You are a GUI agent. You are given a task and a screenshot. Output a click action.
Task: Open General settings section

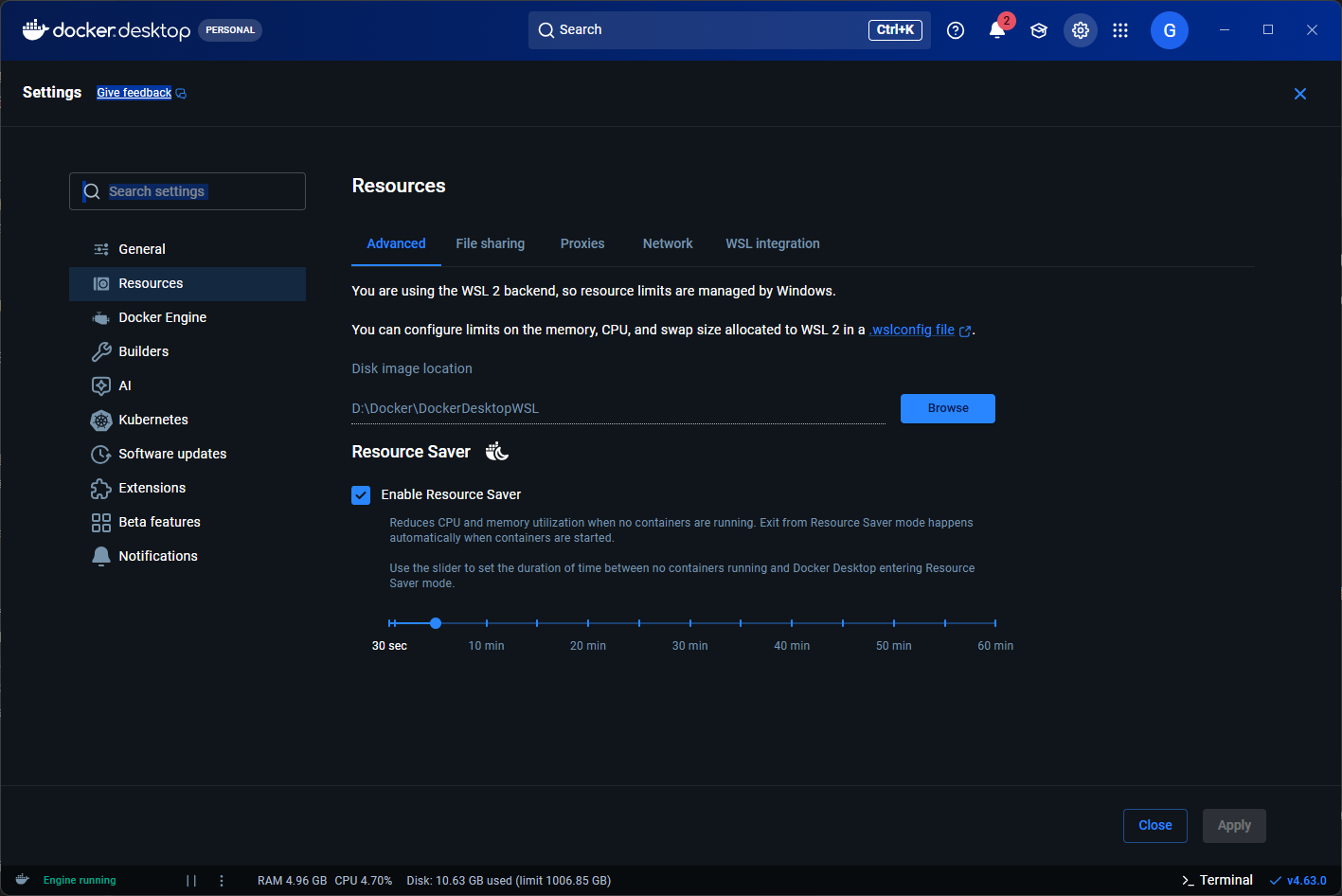click(188, 249)
